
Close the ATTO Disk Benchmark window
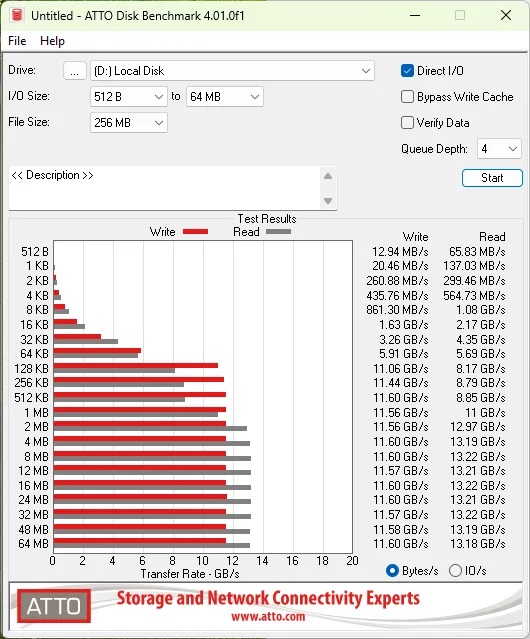[x=506, y=15]
